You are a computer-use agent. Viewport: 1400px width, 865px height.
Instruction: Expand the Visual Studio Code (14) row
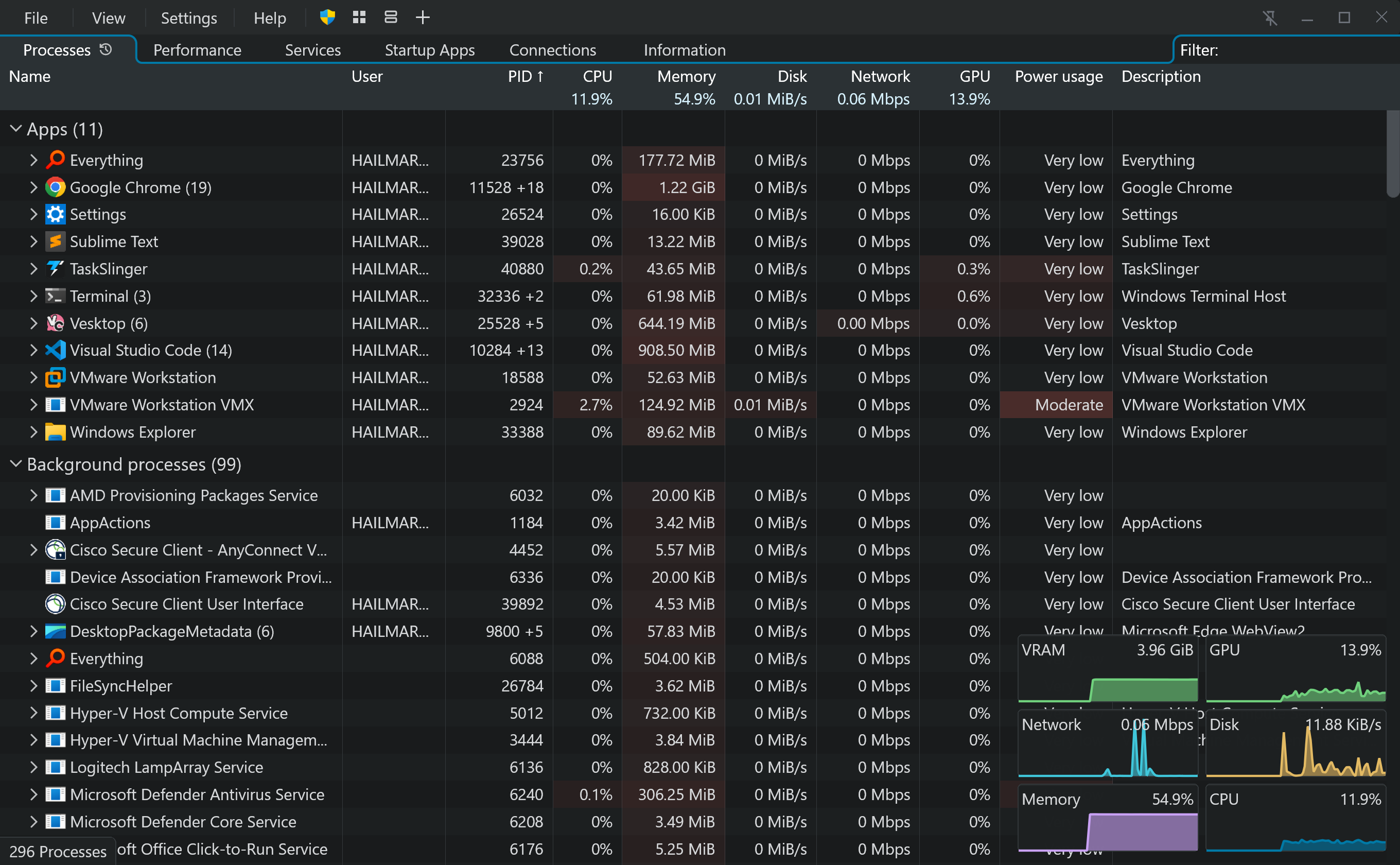[34, 350]
